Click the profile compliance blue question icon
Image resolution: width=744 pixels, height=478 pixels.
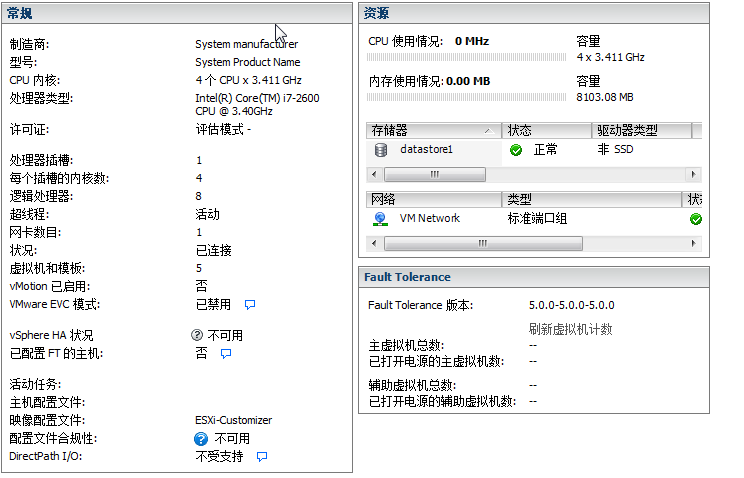(201, 439)
